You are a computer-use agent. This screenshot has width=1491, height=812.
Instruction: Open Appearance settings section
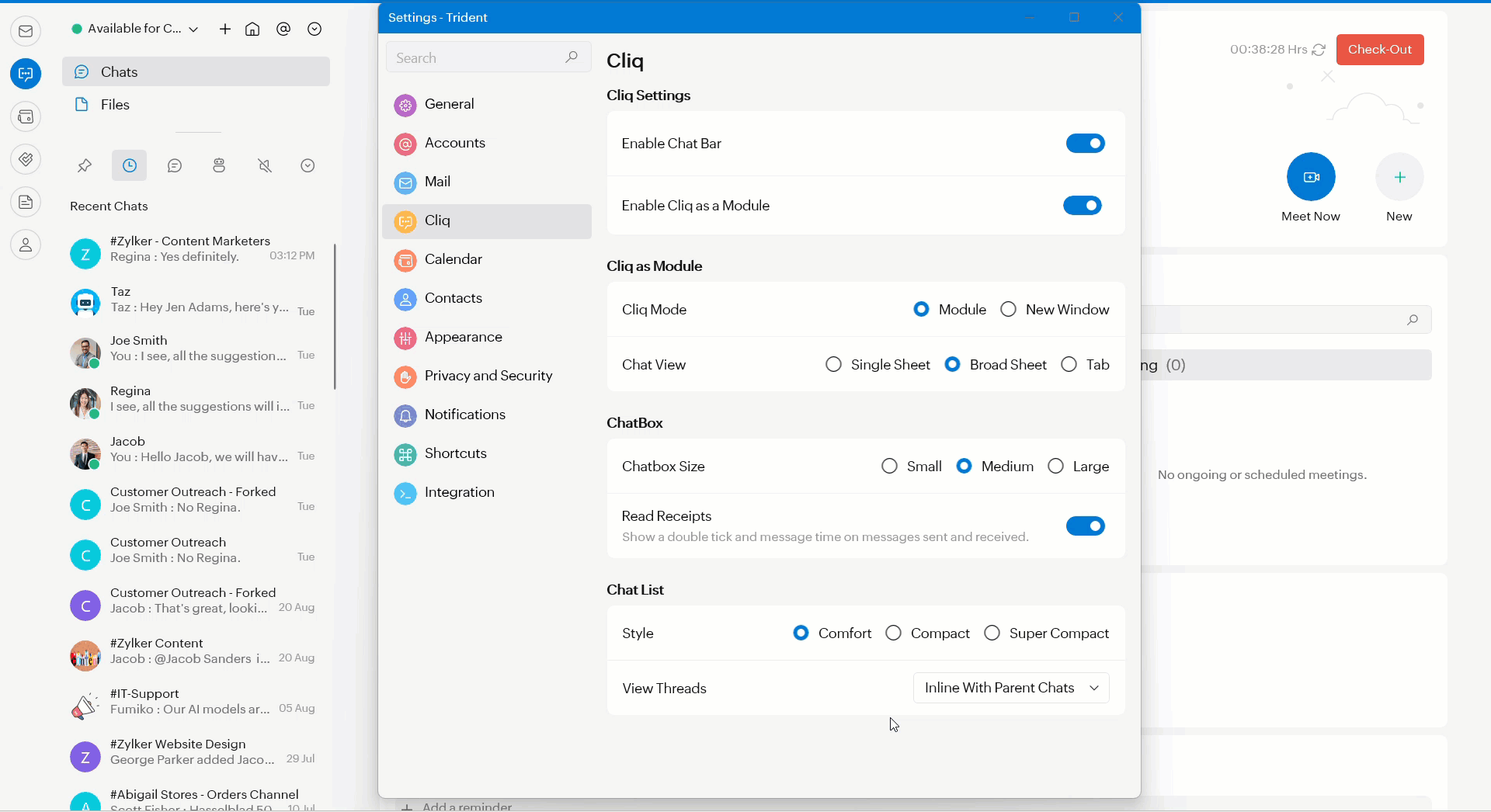point(487,338)
